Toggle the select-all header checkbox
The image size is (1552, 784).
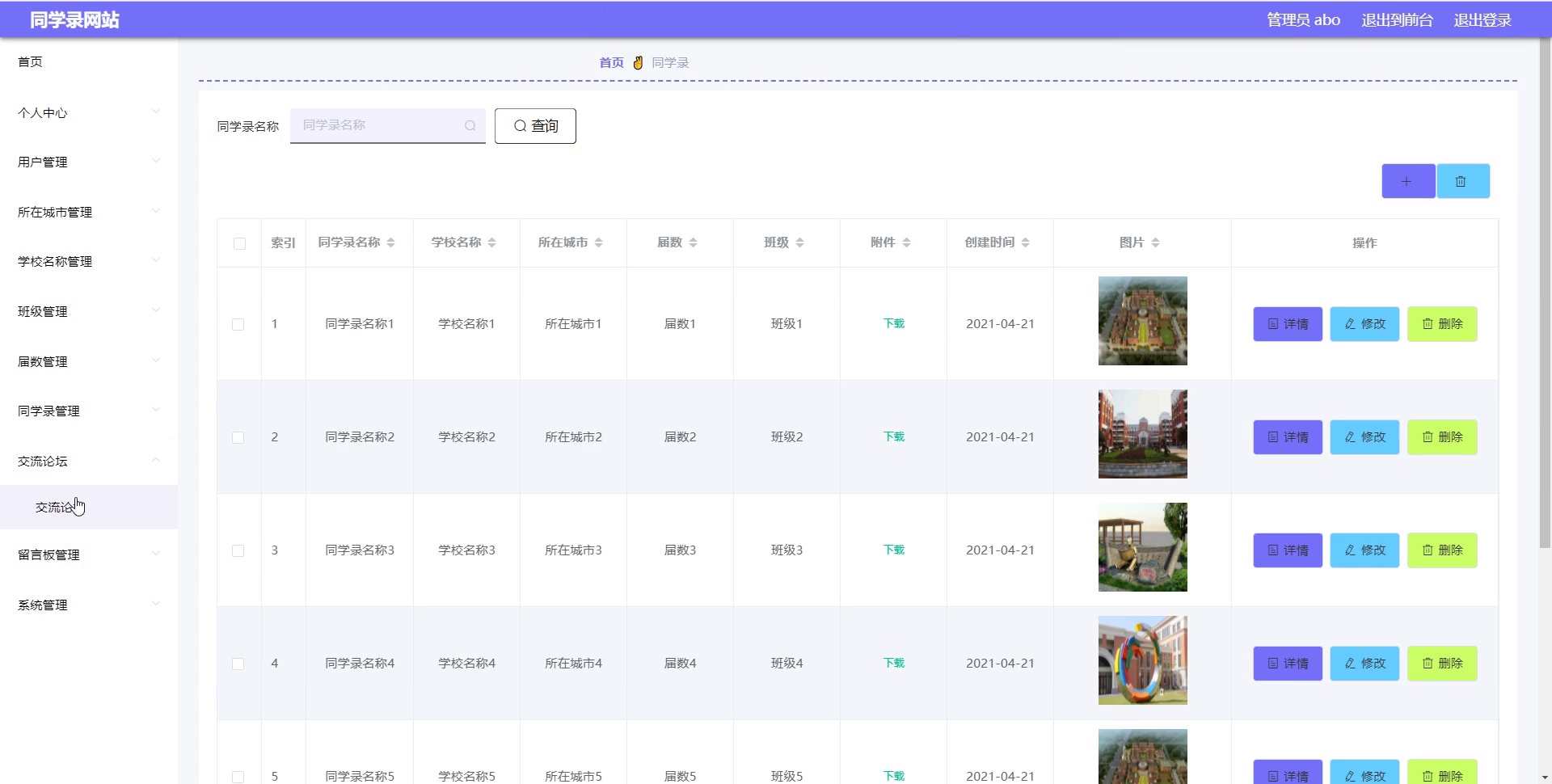point(239,243)
